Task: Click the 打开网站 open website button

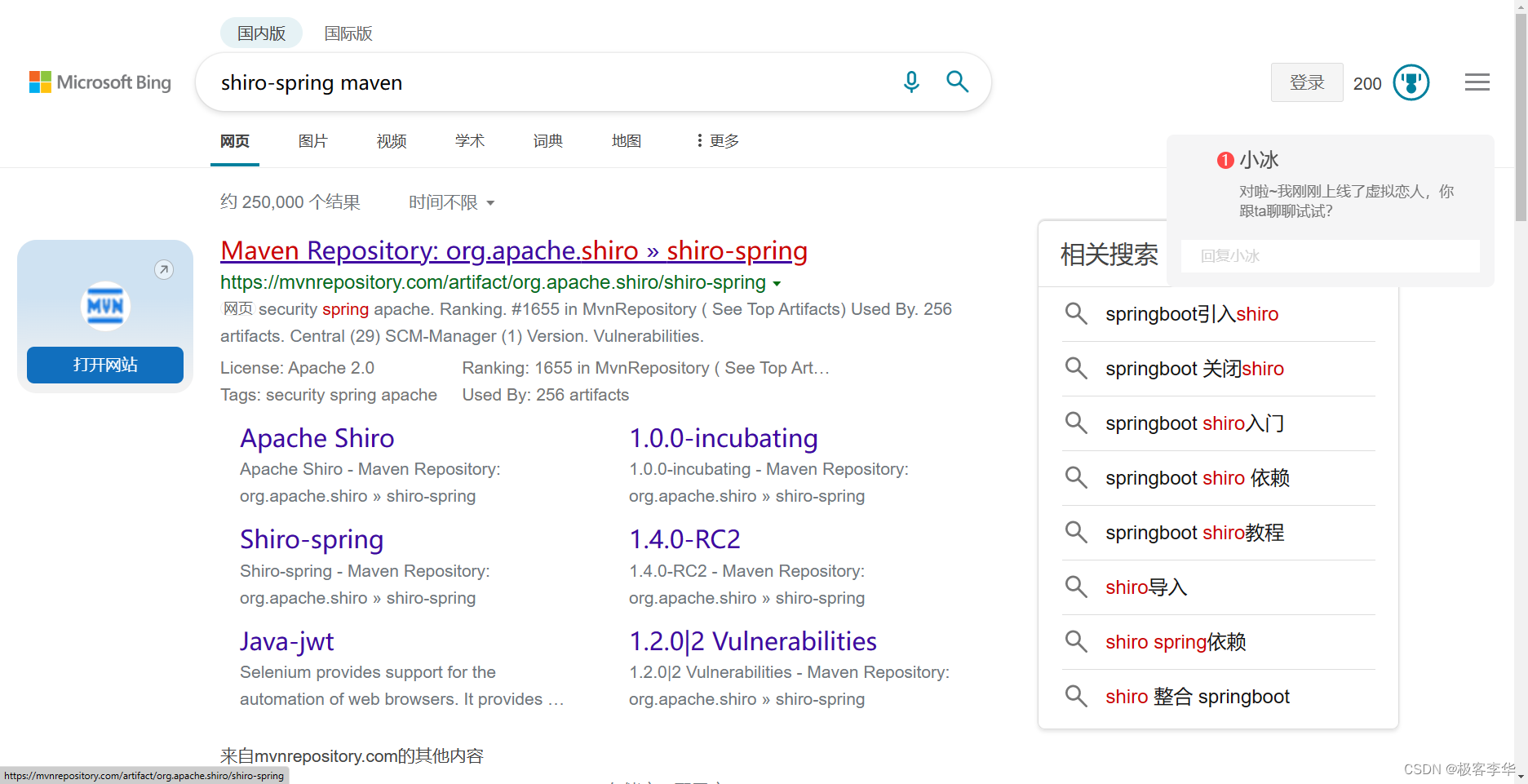Action: tap(105, 365)
